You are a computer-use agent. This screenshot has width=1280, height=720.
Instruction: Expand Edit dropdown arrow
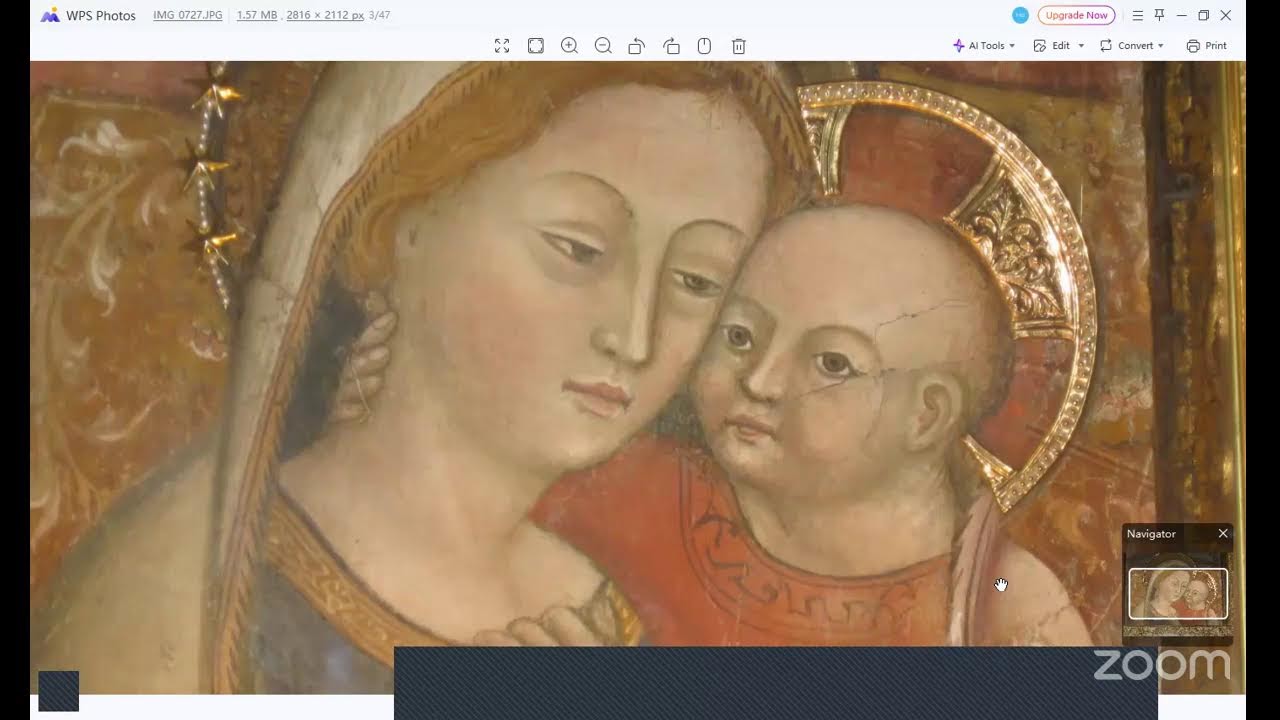[x=1081, y=46]
